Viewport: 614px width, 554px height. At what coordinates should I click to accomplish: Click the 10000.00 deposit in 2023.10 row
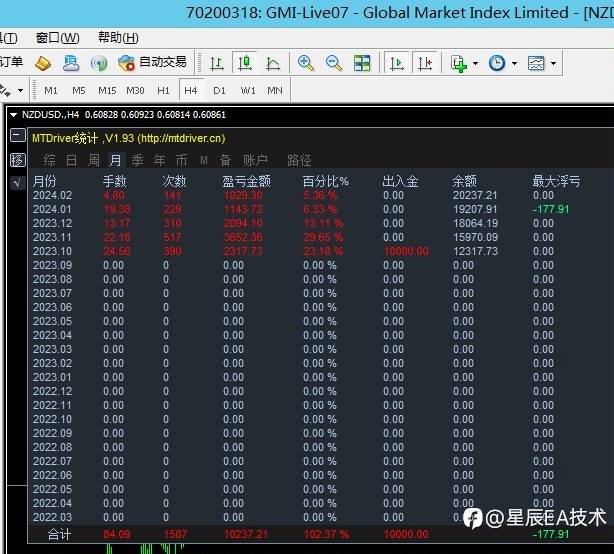pyautogui.click(x=406, y=251)
